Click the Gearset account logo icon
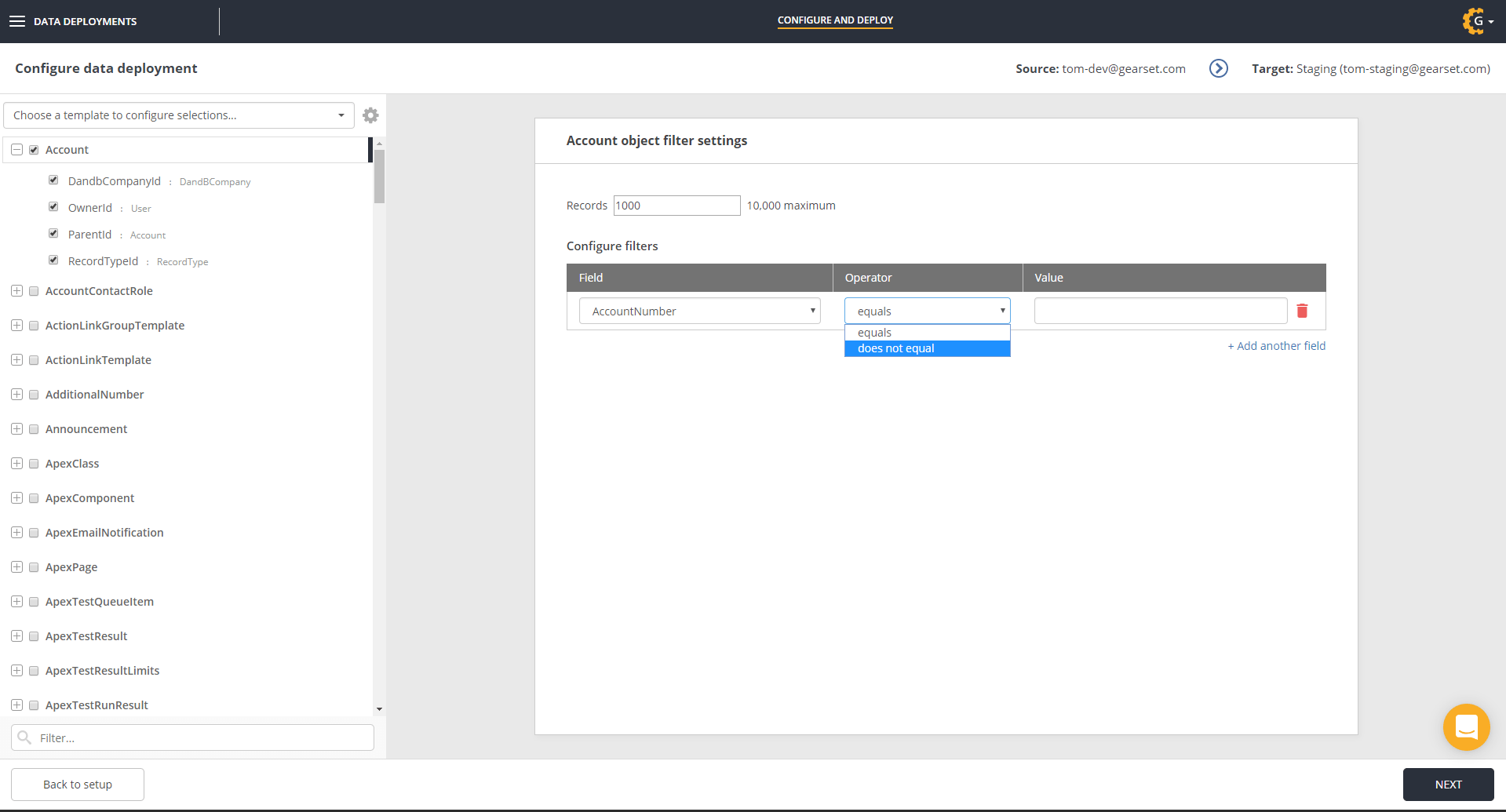Image resolution: width=1506 pixels, height=812 pixels. click(1473, 21)
